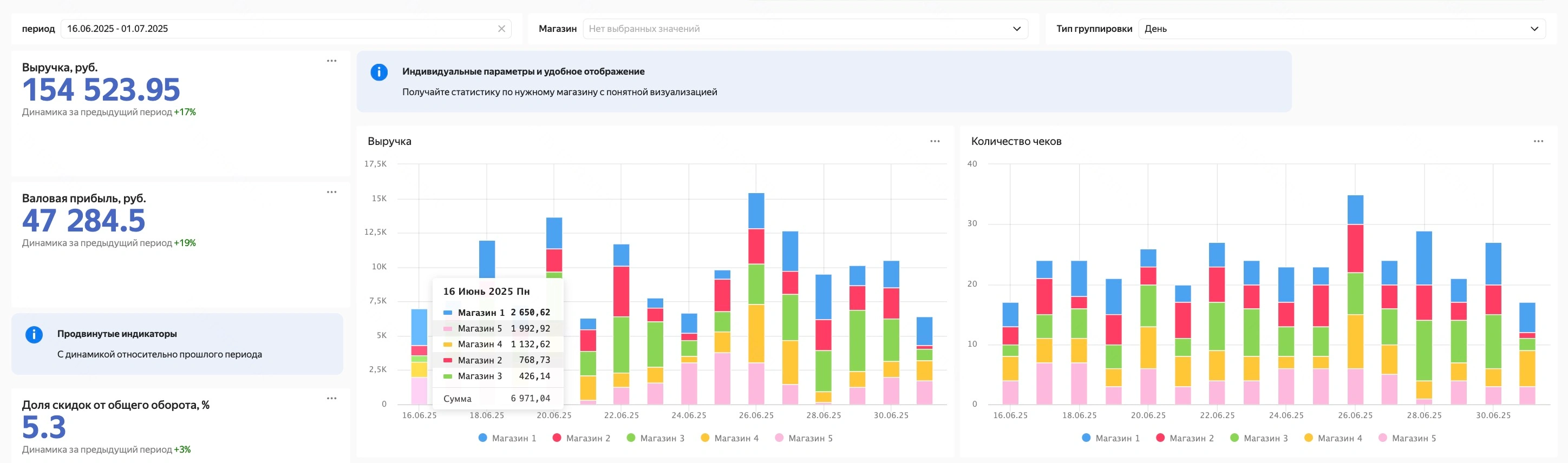Click Магазин 2 row showing 768,73 in tooltip
The height and width of the screenshot is (463, 1568).
[497, 360]
